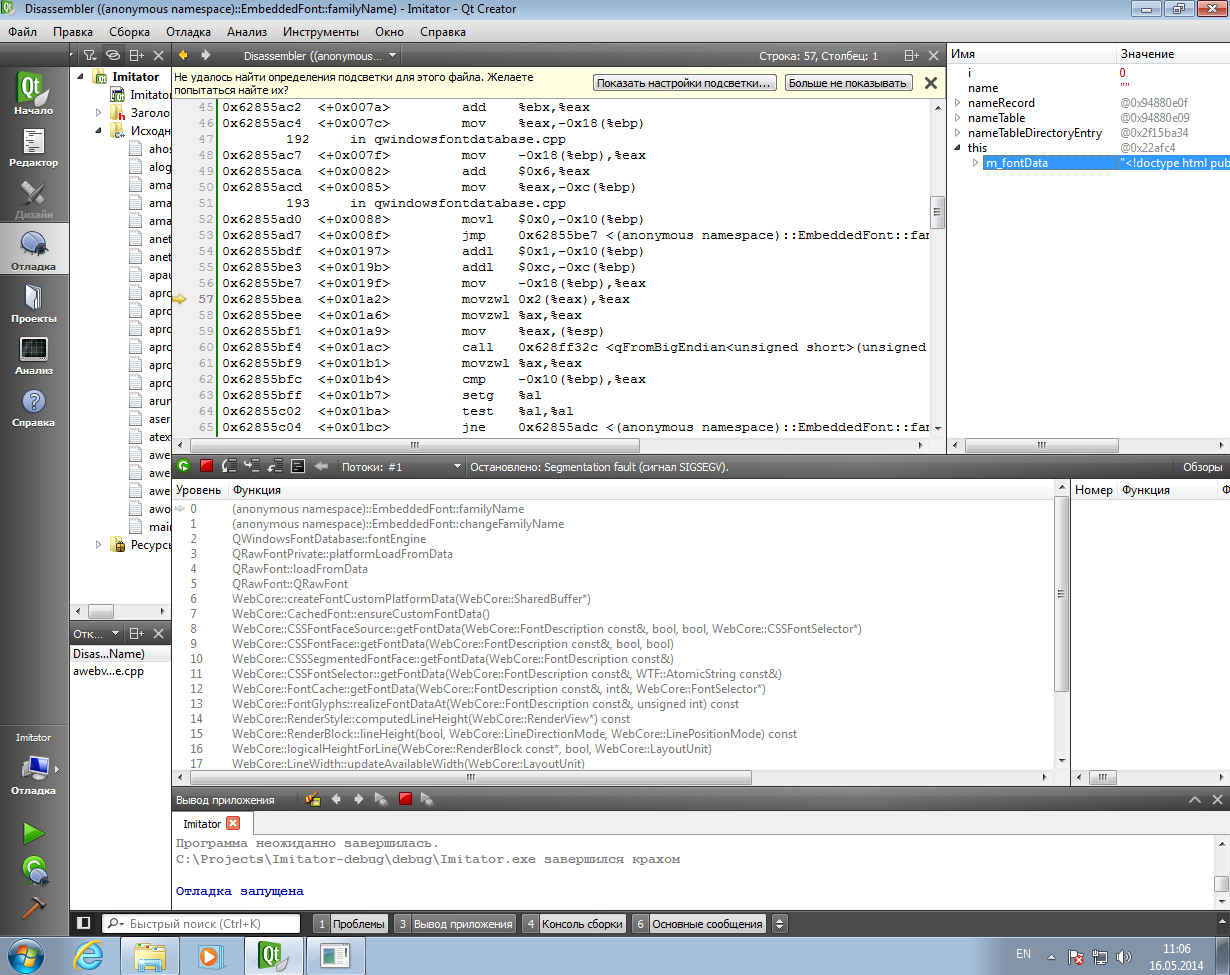Toggle the sidebar visibility button

pos(84,924)
